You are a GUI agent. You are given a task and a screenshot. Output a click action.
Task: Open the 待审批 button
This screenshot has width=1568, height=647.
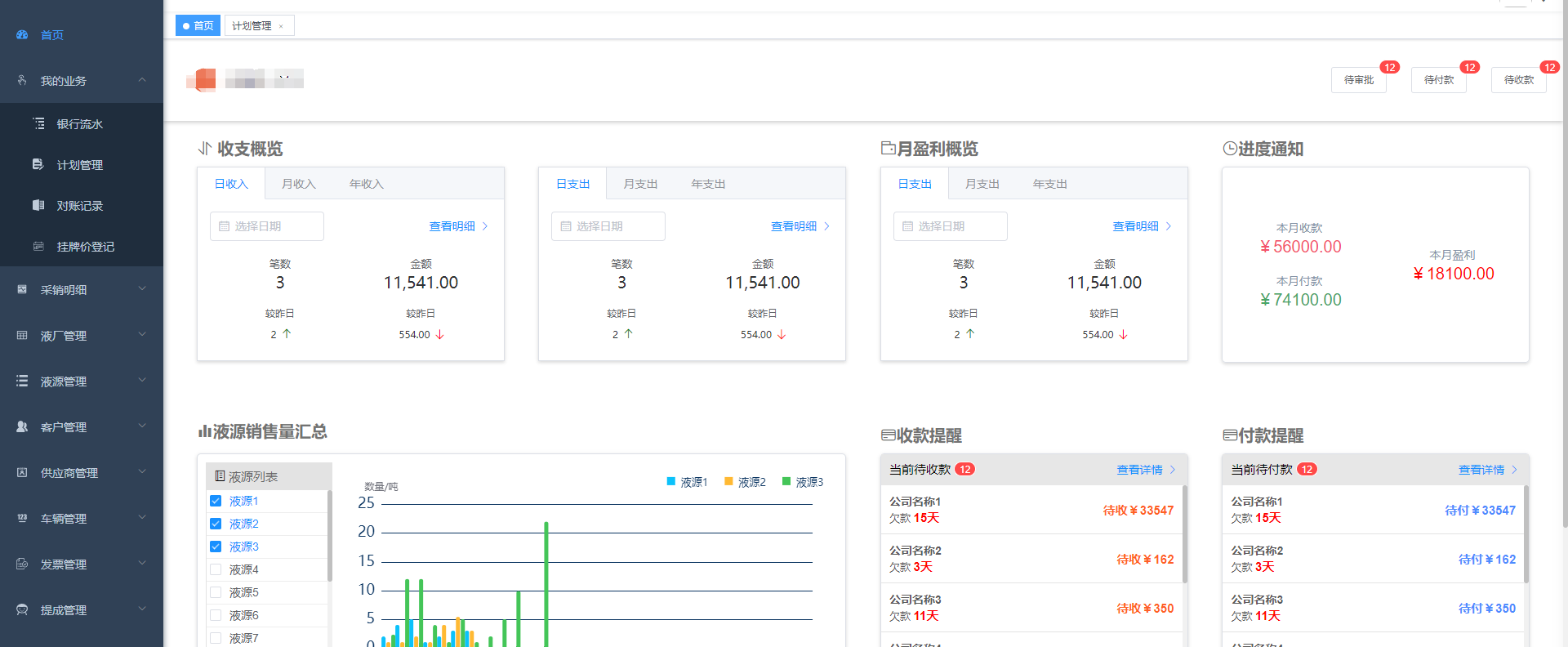(1359, 80)
